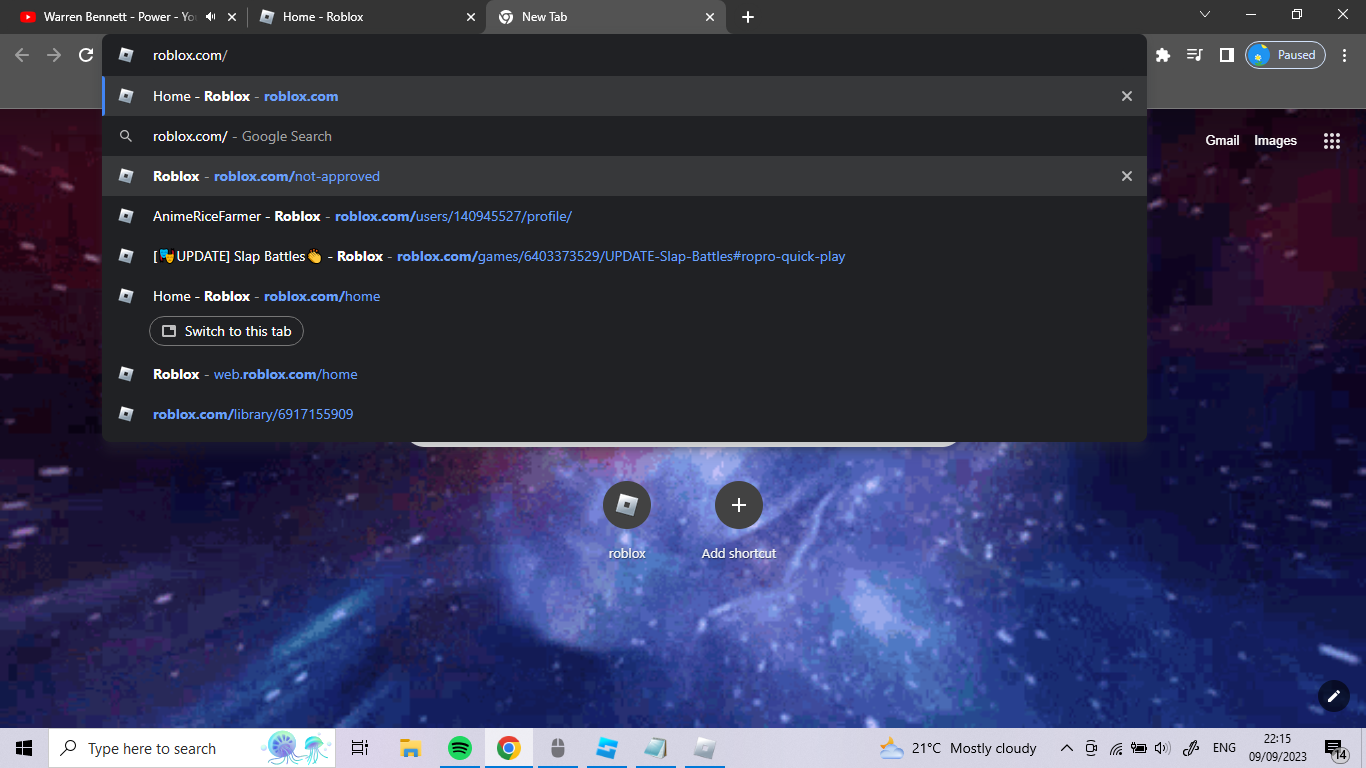Check the battery status tray icon
This screenshot has height=768, width=1366.
click(1139, 748)
